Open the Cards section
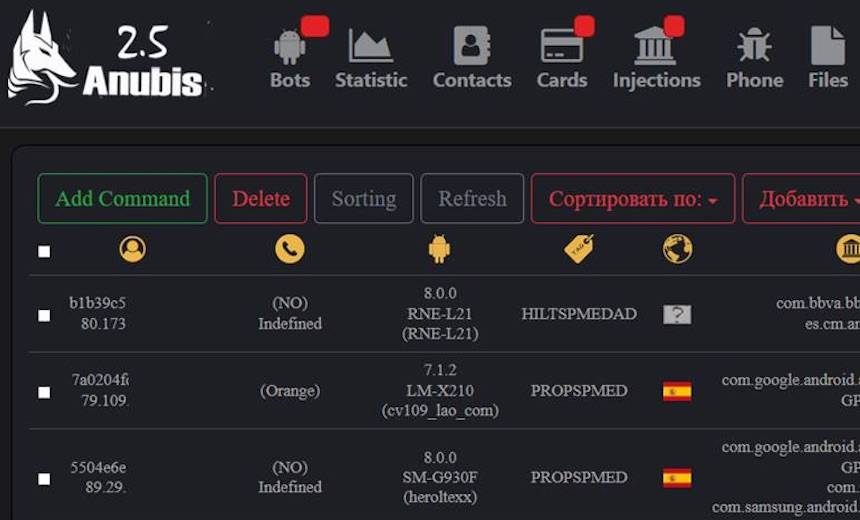Screen dimensions: 860x520 (x=562, y=60)
